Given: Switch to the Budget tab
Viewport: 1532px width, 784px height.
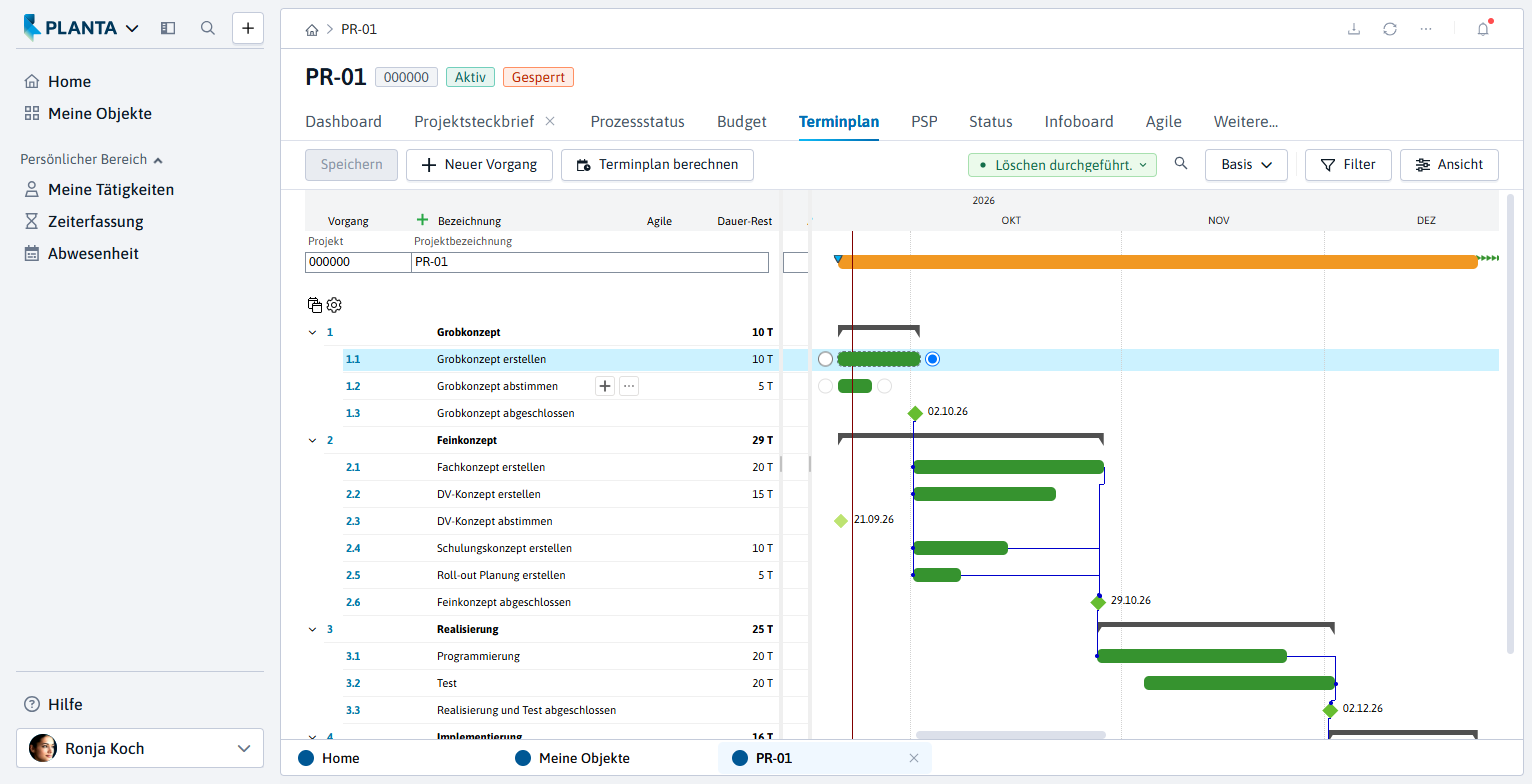Looking at the screenshot, I should click(742, 122).
